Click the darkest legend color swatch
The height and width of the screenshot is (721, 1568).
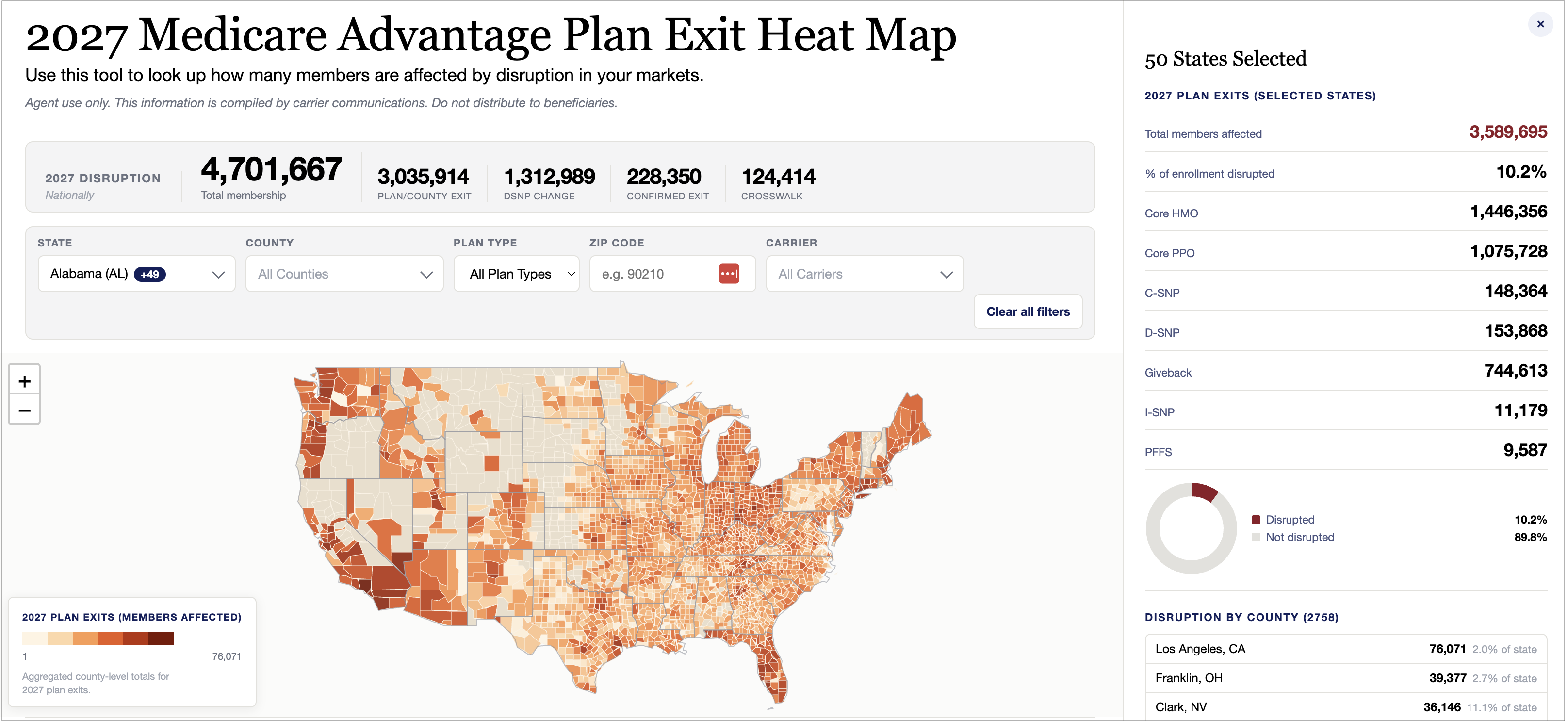point(161,638)
